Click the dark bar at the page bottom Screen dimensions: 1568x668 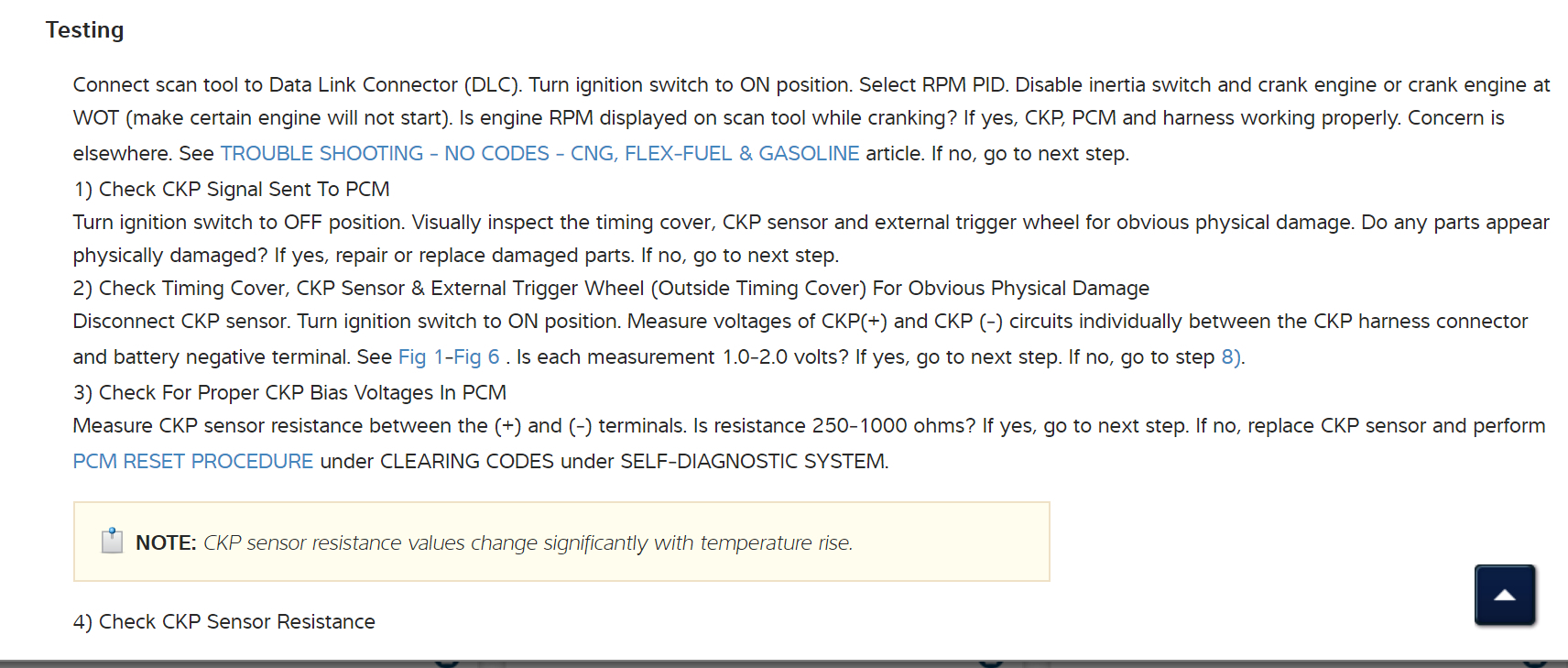(x=784, y=663)
